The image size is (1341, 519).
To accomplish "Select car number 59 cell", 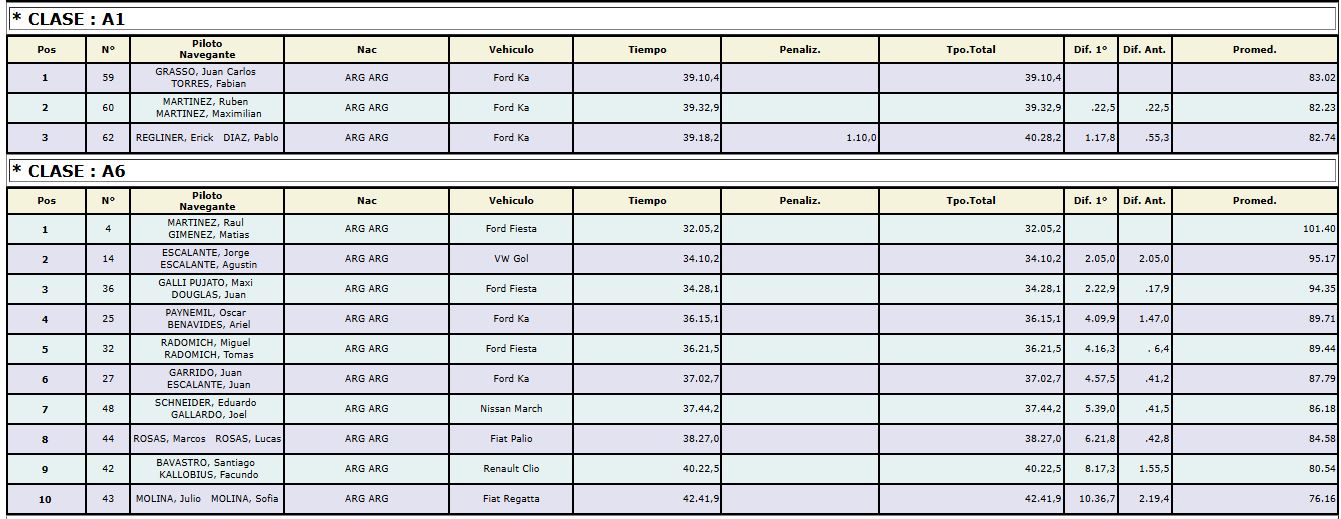I will (x=108, y=78).
